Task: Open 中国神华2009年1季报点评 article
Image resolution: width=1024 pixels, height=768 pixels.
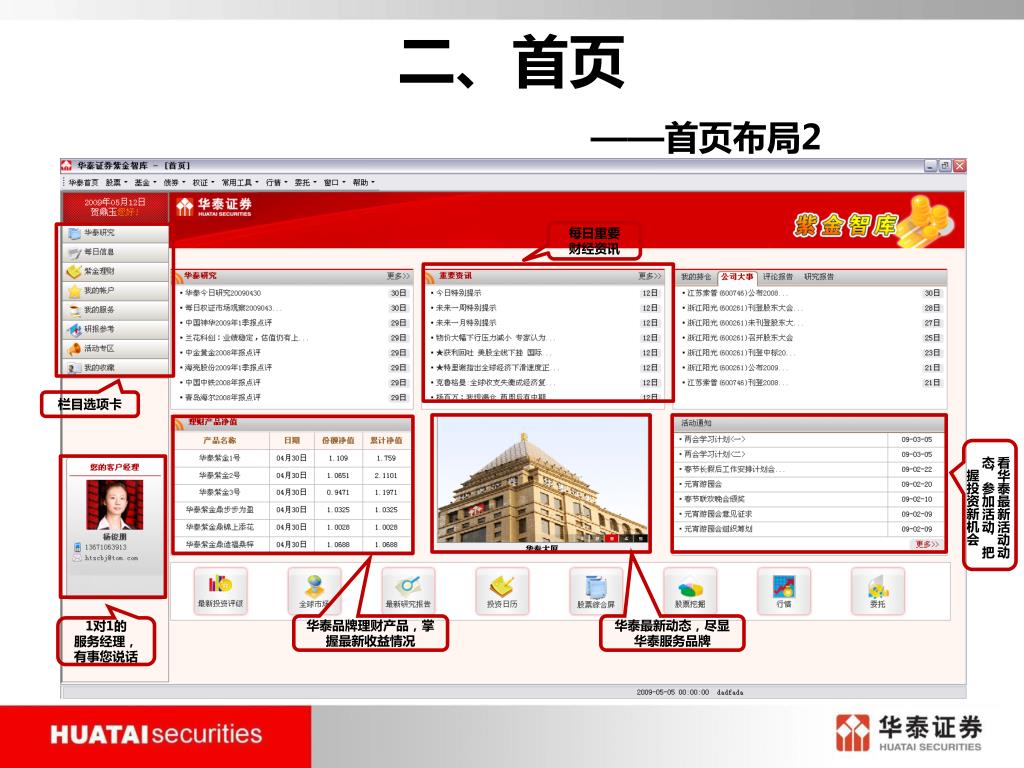Action: [x=228, y=323]
